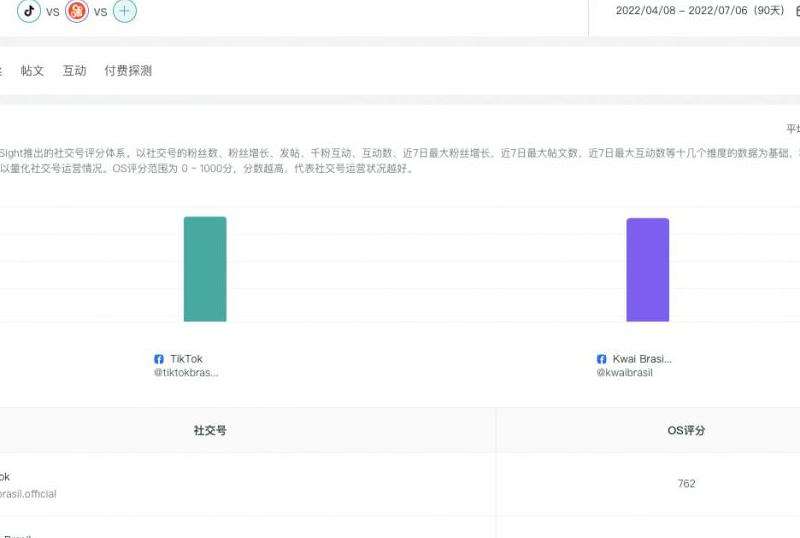Open the date range 2022/04/08 – 2022/07/06 picker
The width and height of the screenshot is (800, 538).
[699, 11]
